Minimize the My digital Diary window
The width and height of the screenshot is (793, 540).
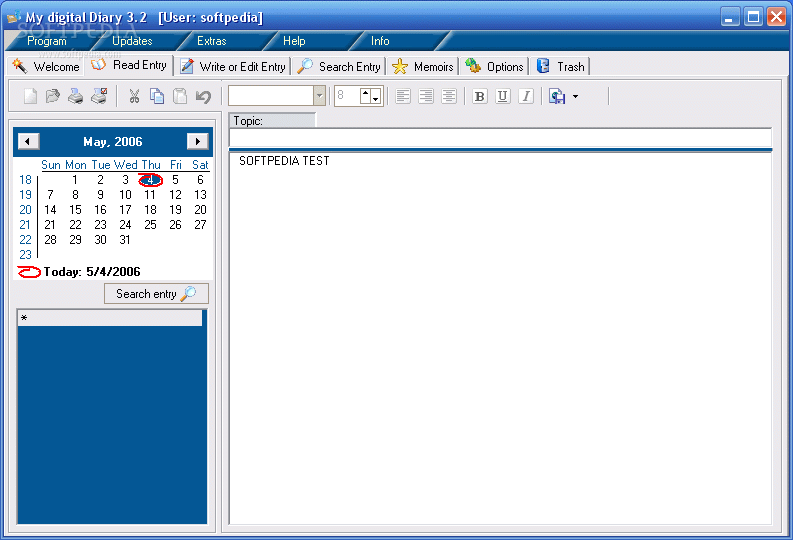tap(730, 17)
